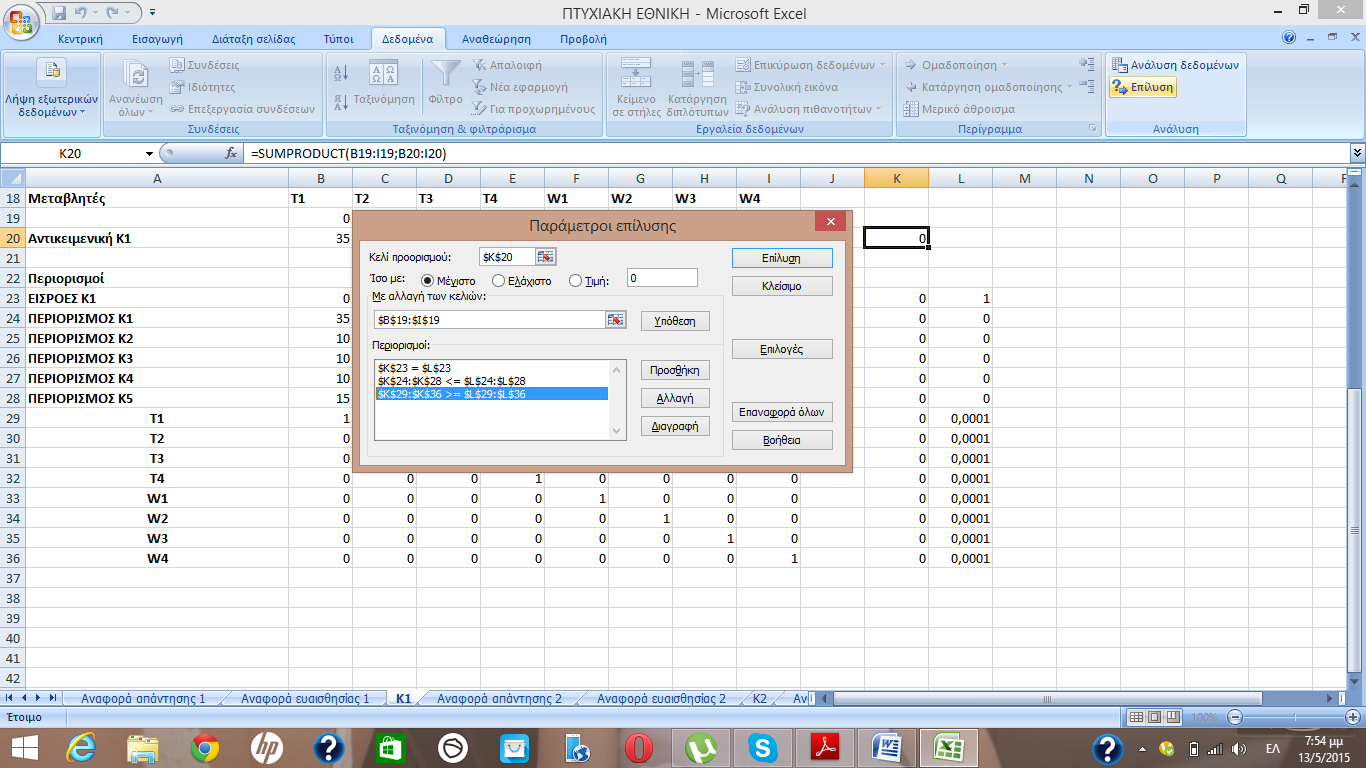Expand the Κατάργηση ομαδοποίησης dropdown arrow
This screenshot has width=1366, height=768.
click(1069, 87)
